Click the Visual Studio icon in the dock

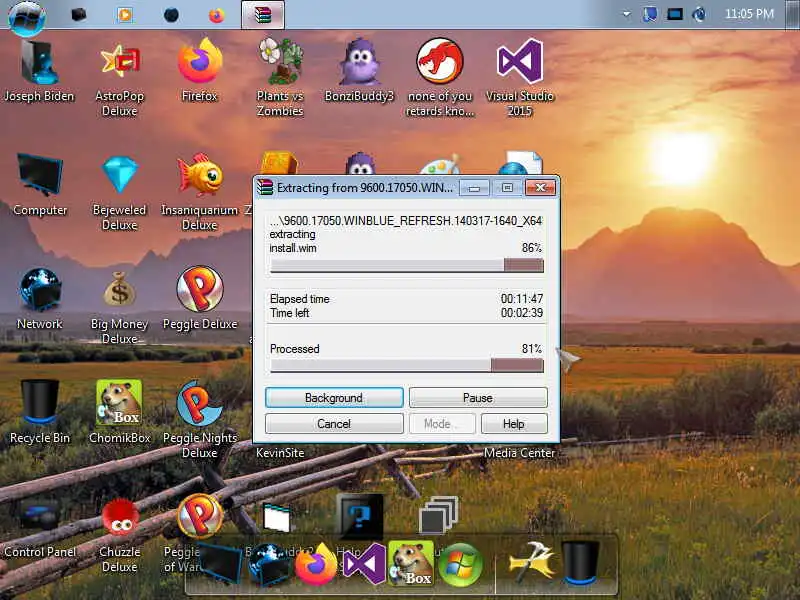coord(365,564)
